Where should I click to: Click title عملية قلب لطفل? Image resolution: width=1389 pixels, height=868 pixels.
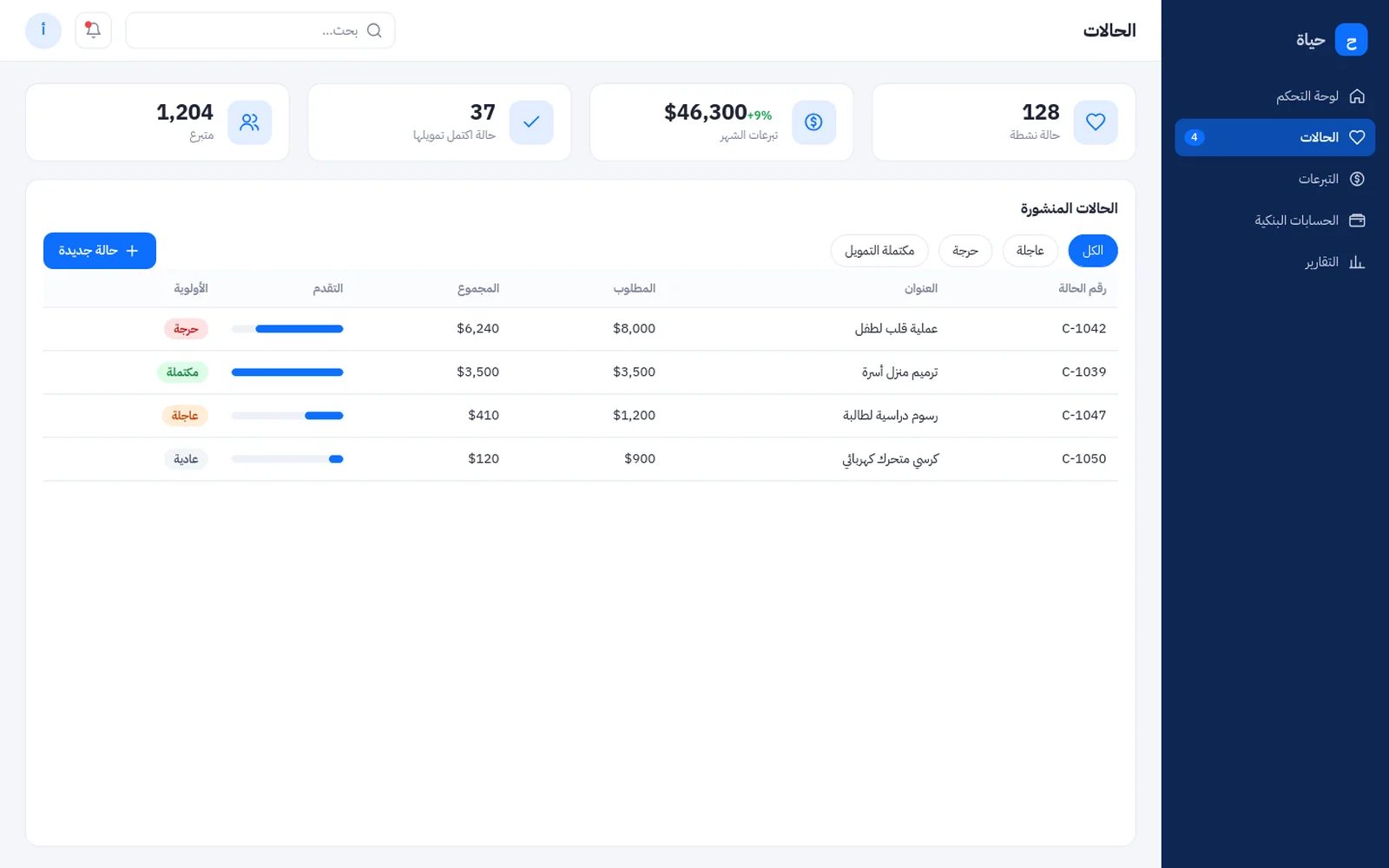click(897, 329)
